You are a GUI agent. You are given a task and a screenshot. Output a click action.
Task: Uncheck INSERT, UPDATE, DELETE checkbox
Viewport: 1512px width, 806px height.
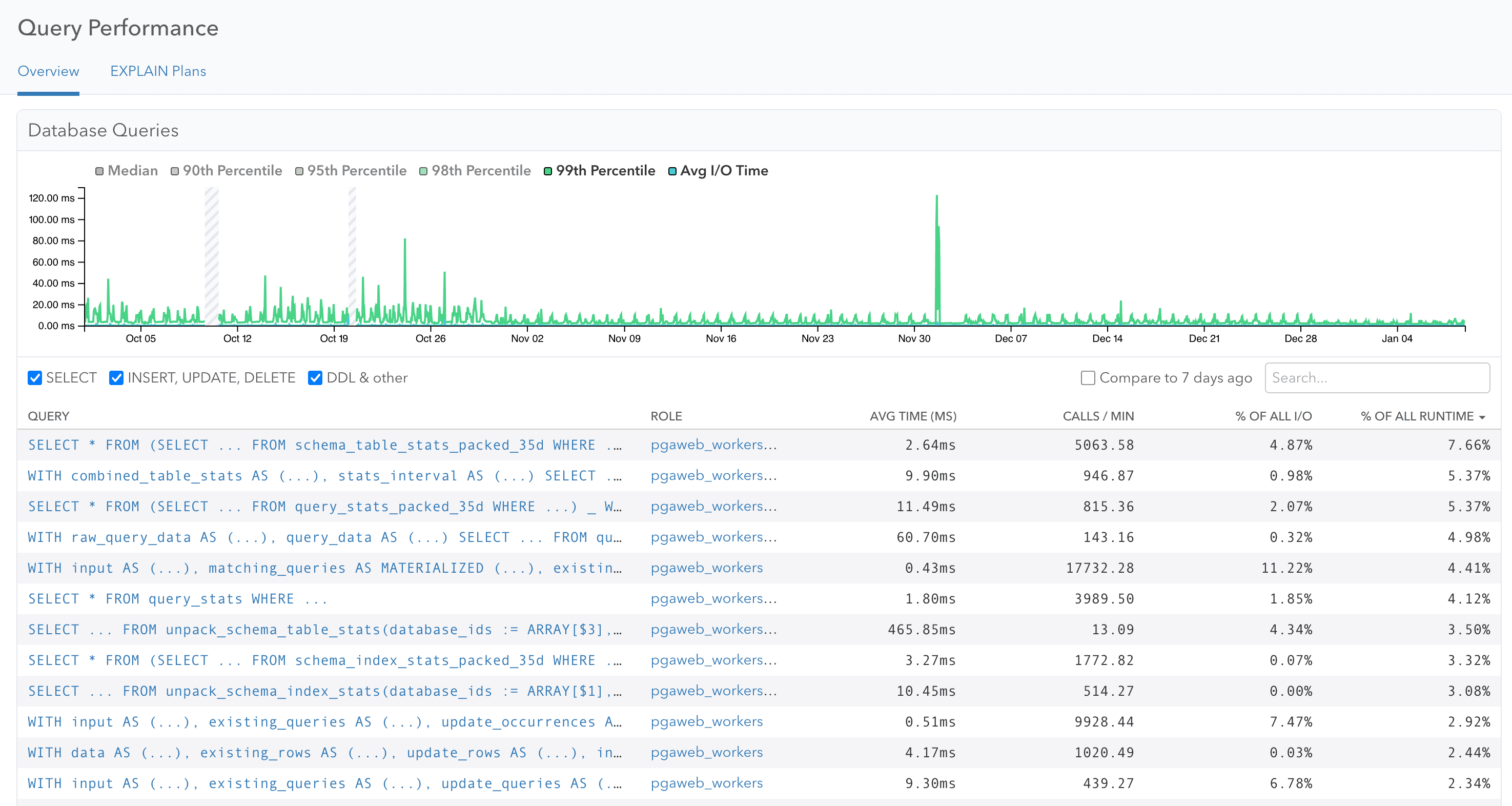point(116,377)
